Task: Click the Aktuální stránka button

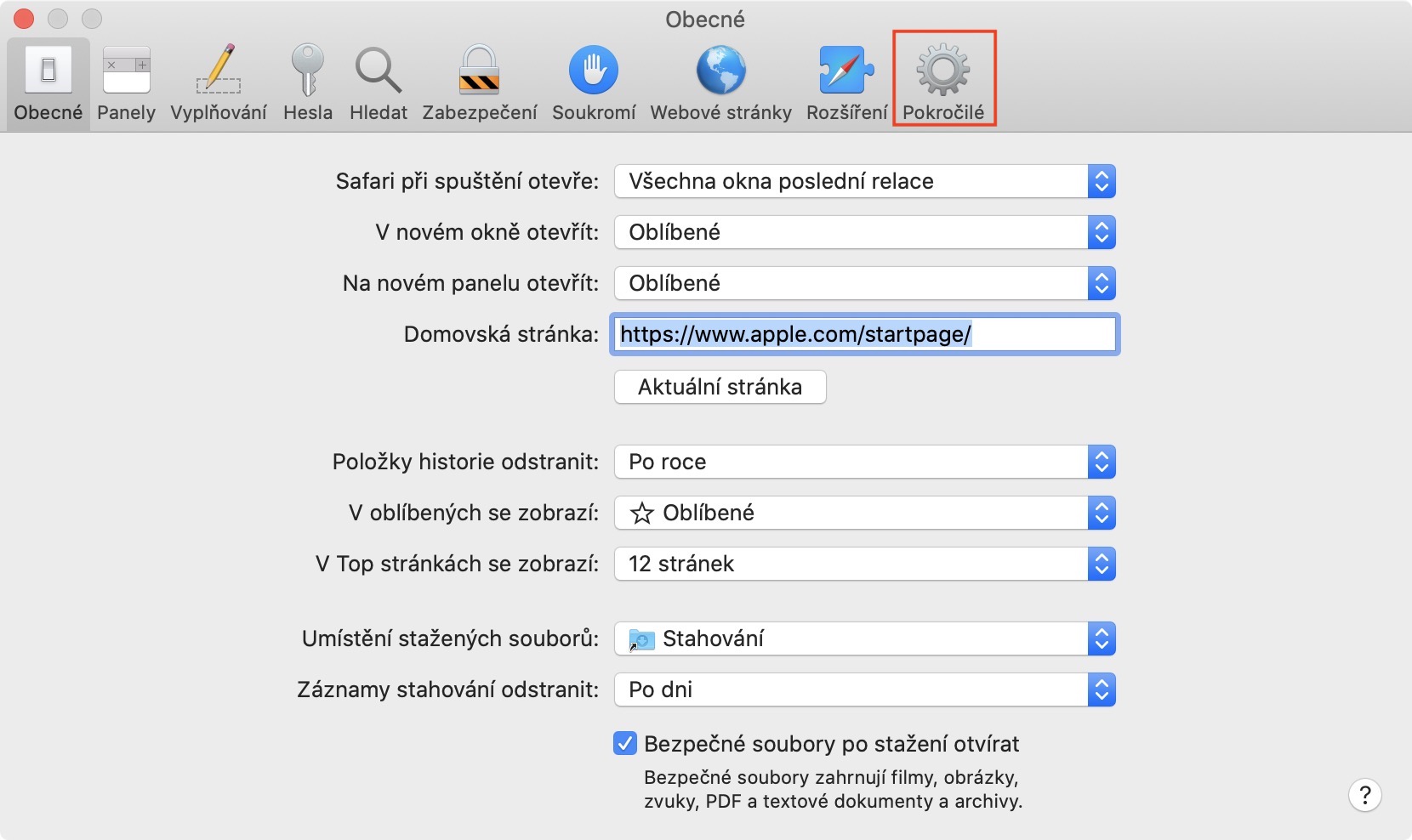Action: [x=720, y=387]
